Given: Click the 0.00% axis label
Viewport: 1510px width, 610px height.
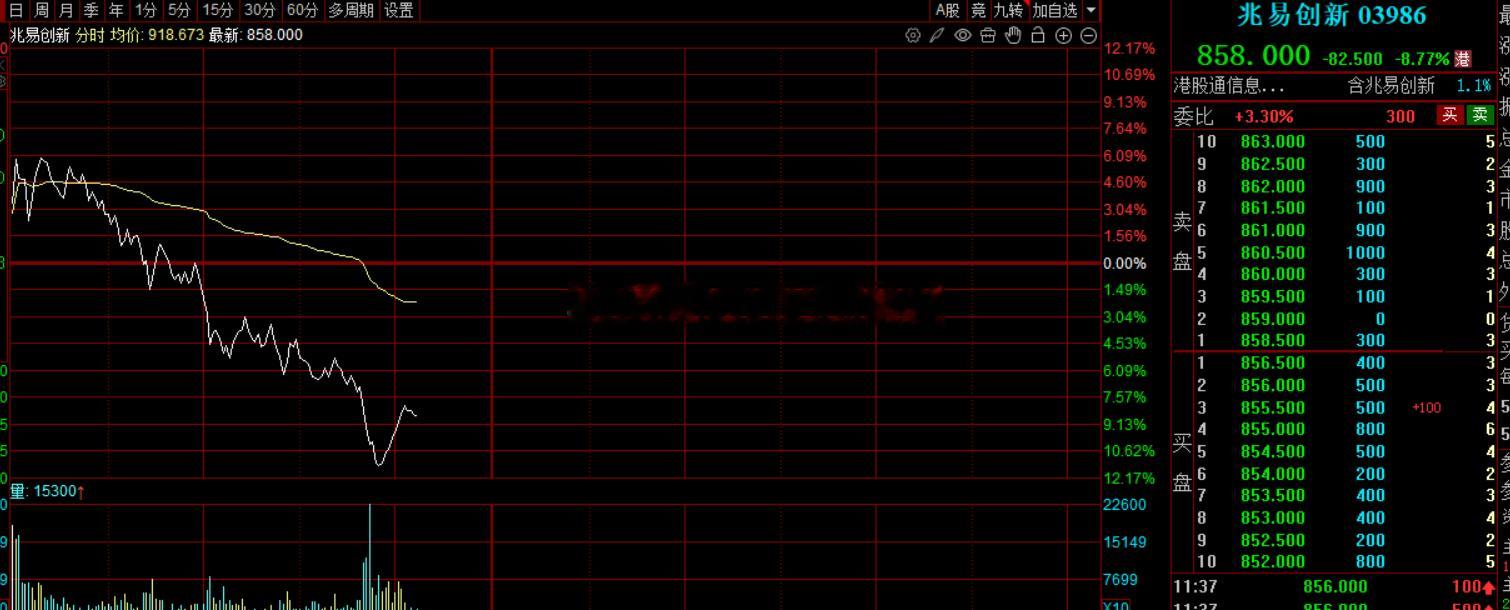Looking at the screenshot, I should coord(1124,264).
